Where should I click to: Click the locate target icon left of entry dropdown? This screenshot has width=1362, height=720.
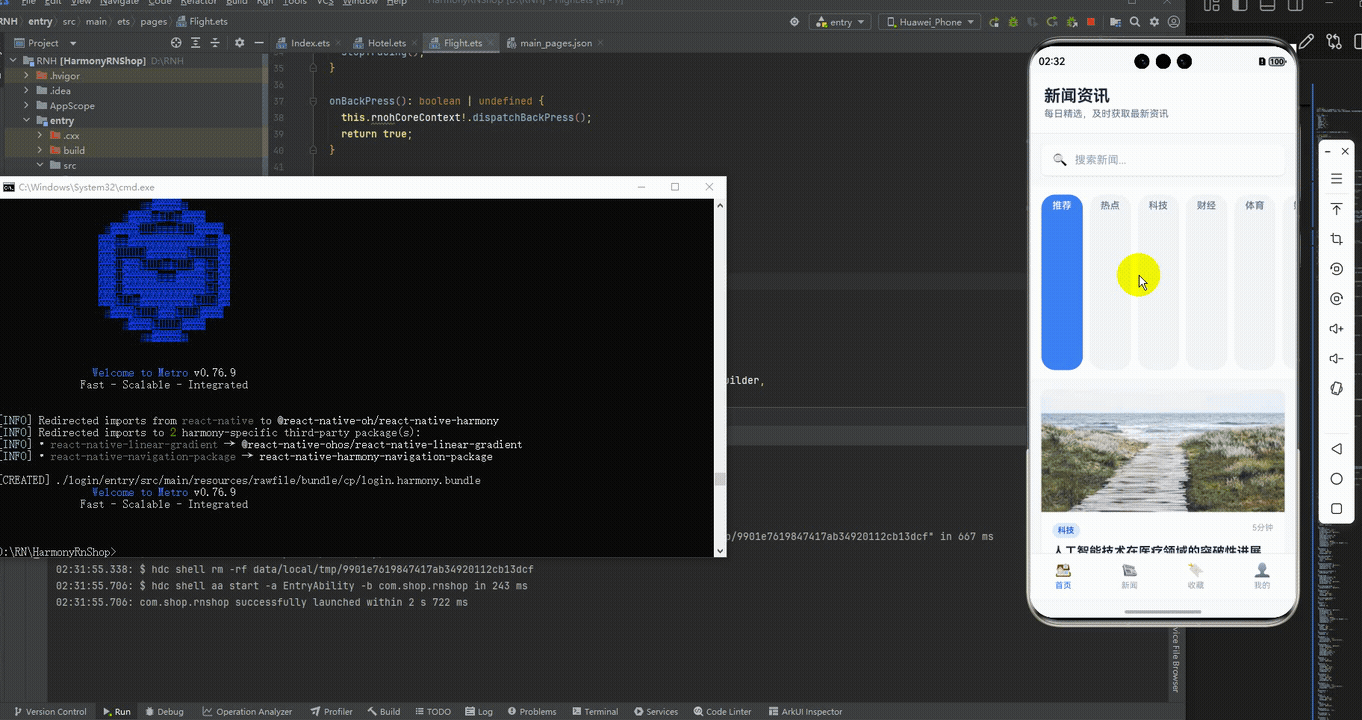click(x=794, y=22)
